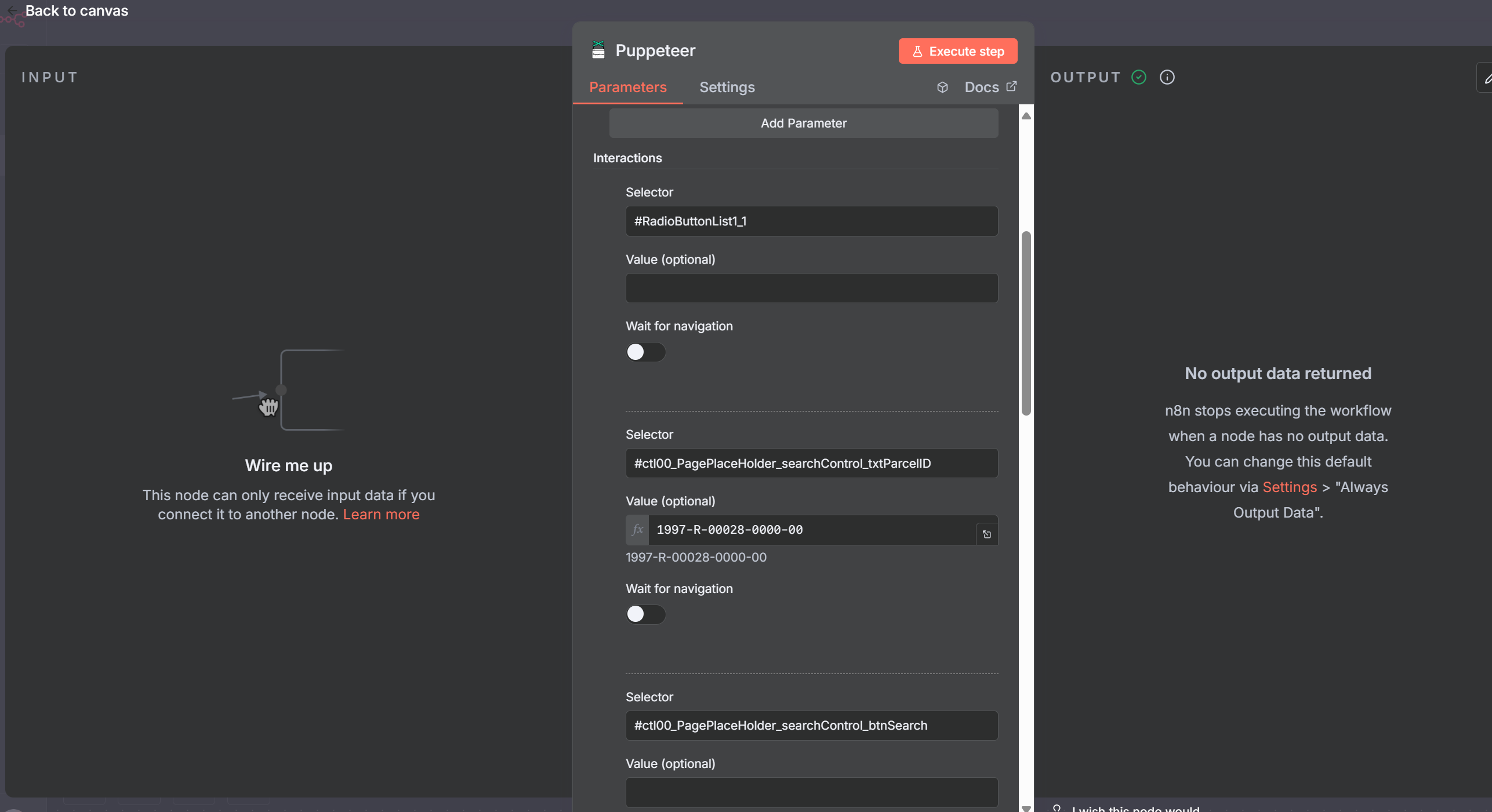Click the cube icon beside Docs
Screen dimensions: 1492x812
[942, 87]
